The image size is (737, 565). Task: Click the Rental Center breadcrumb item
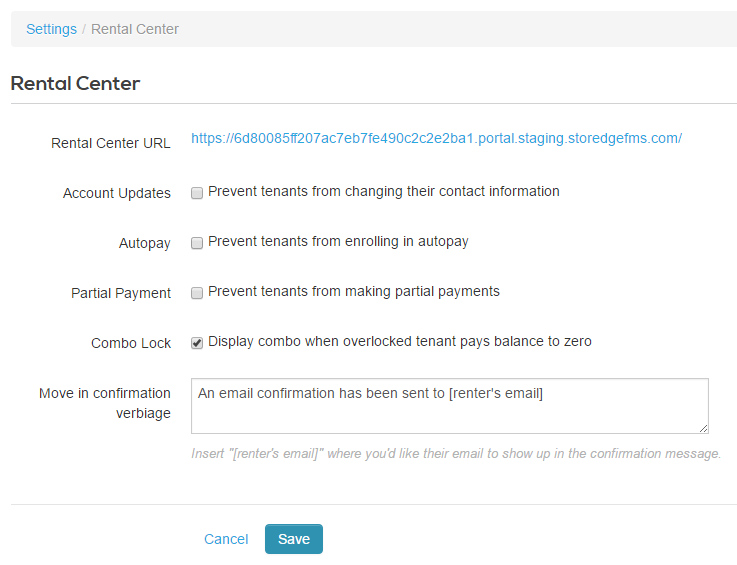pyautogui.click(x=135, y=29)
